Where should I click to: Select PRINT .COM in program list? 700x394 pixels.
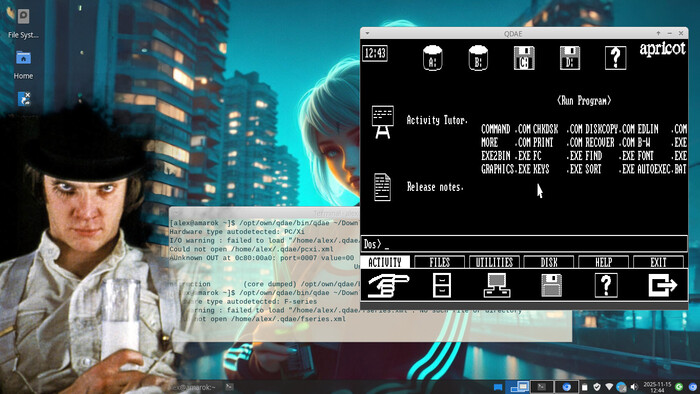(x=557, y=143)
